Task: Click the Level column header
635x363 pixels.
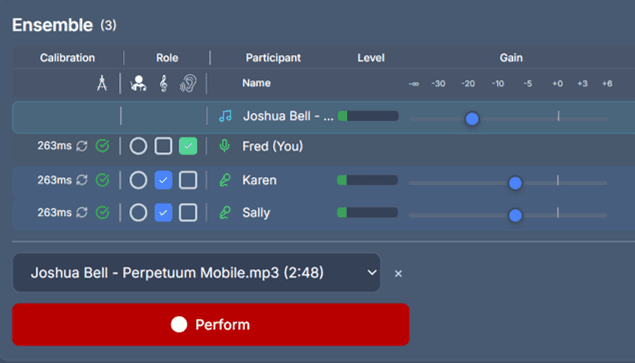Action: pyautogui.click(x=371, y=58)
